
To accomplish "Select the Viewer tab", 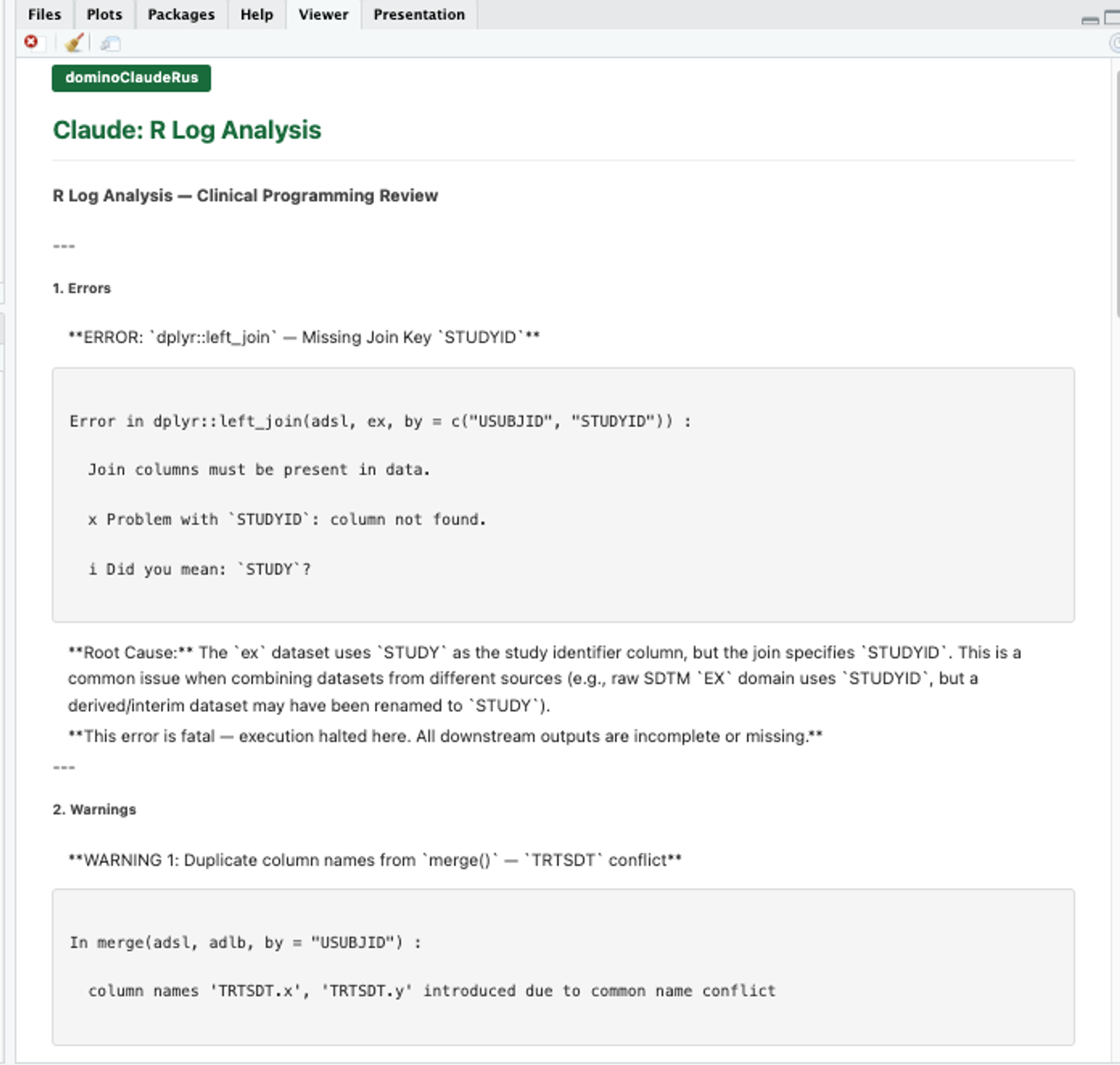I will [x=323, y=15].
